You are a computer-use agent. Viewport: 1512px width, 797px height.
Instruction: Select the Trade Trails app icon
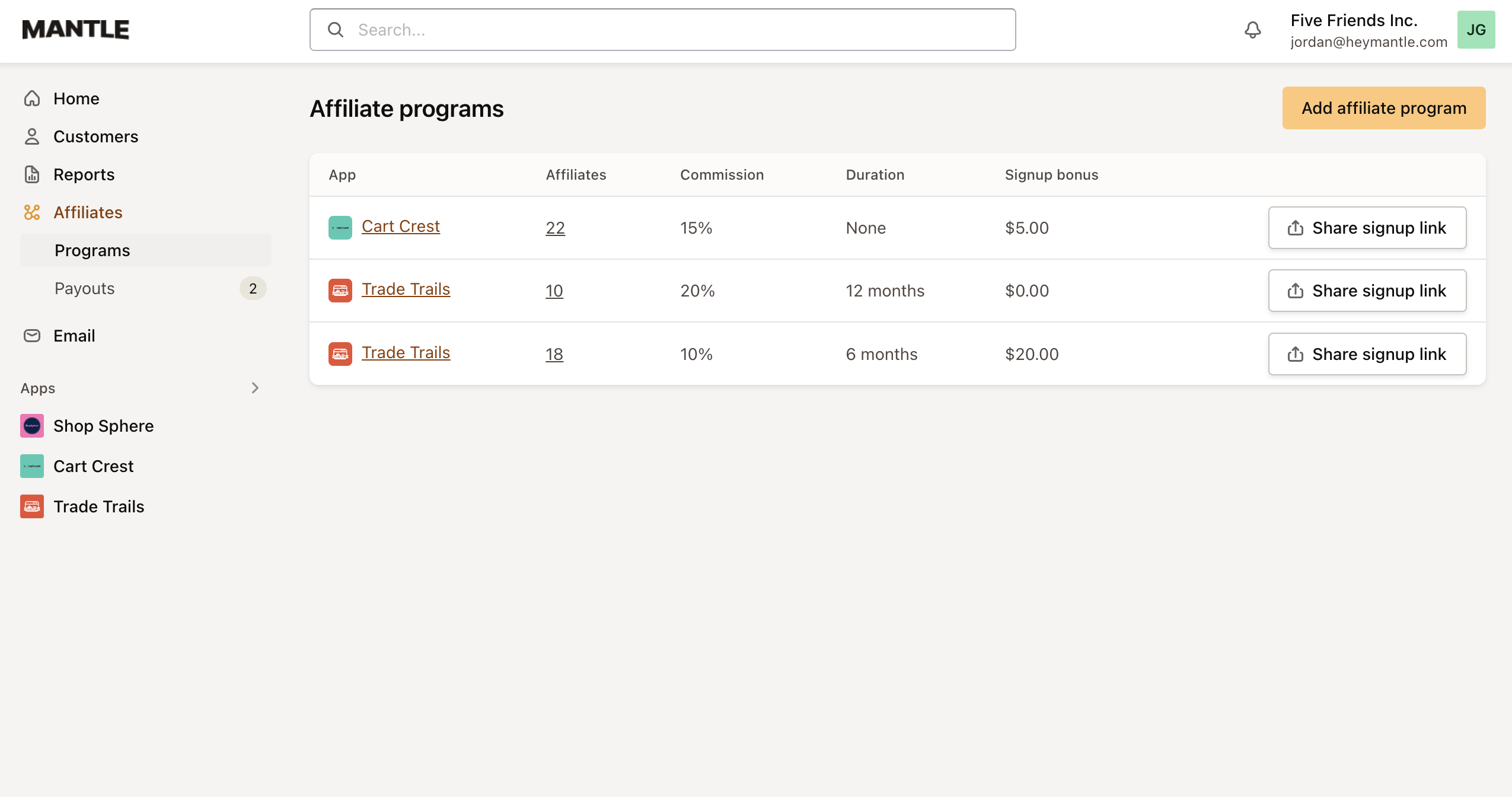(x=32, y=506)
